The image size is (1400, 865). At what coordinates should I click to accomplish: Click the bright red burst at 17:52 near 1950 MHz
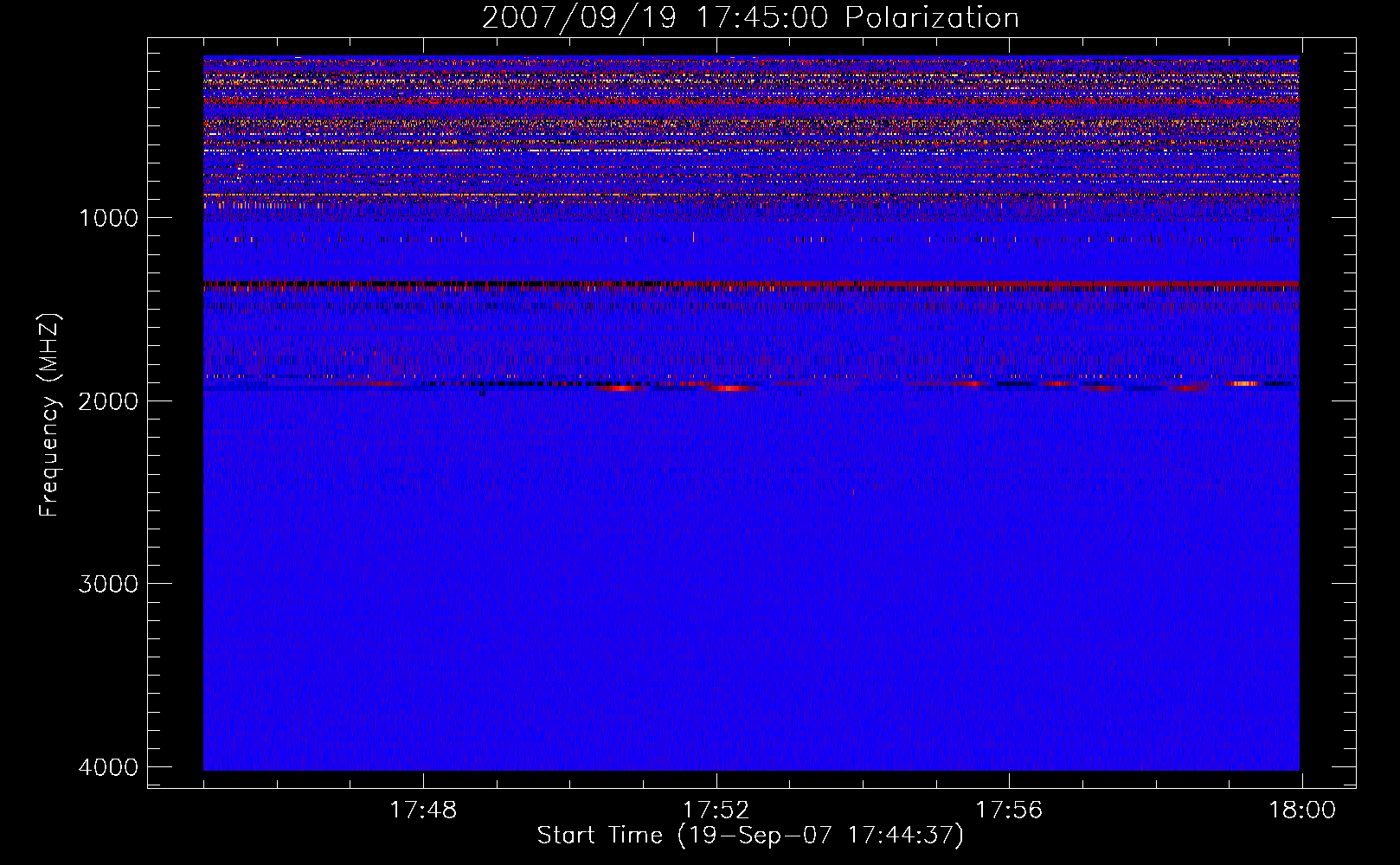(x=729, y=388)
